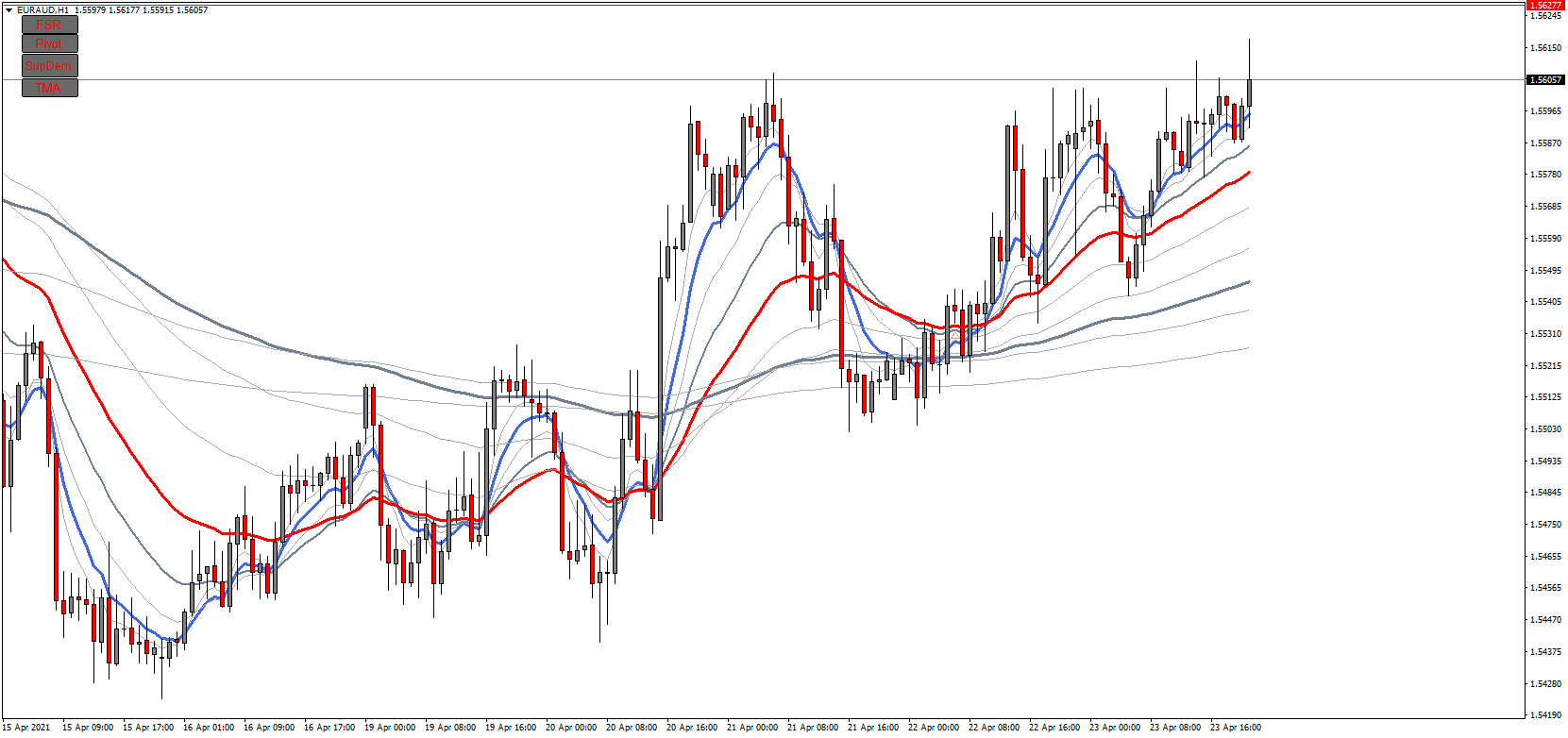Click time axis label 23 Apr 08:00
The width and height of the screenshot is (1568, 738).
pos(1175,728)
